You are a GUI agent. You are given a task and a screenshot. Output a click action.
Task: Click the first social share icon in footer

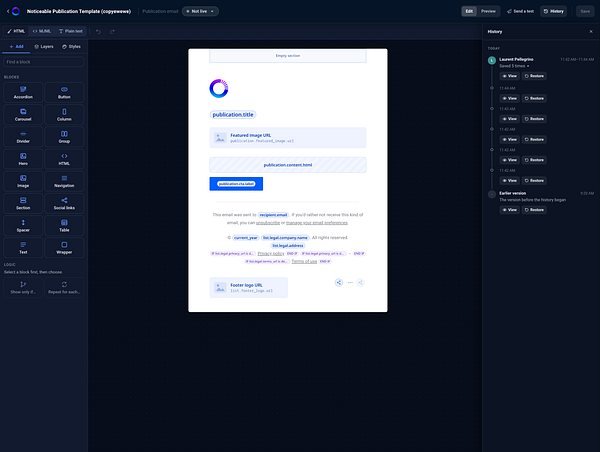pos(339,282)
